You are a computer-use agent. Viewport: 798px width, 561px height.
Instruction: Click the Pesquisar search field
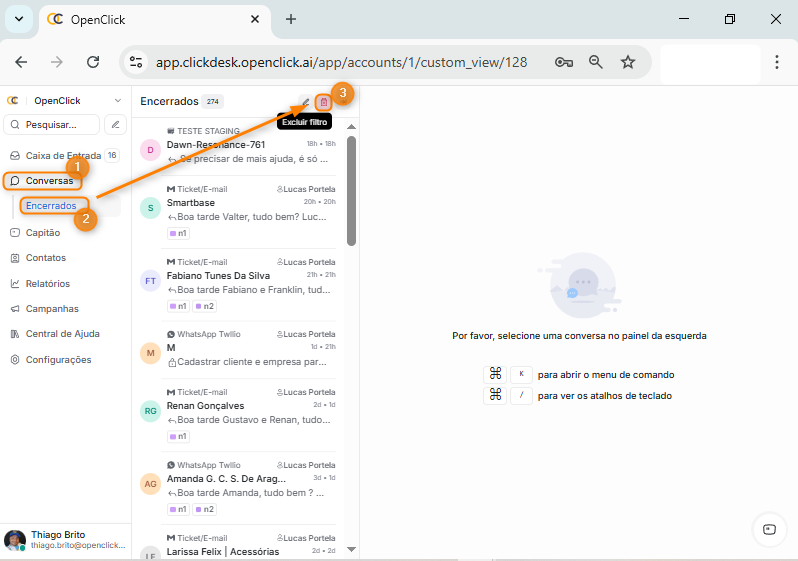tap(53, 125)
